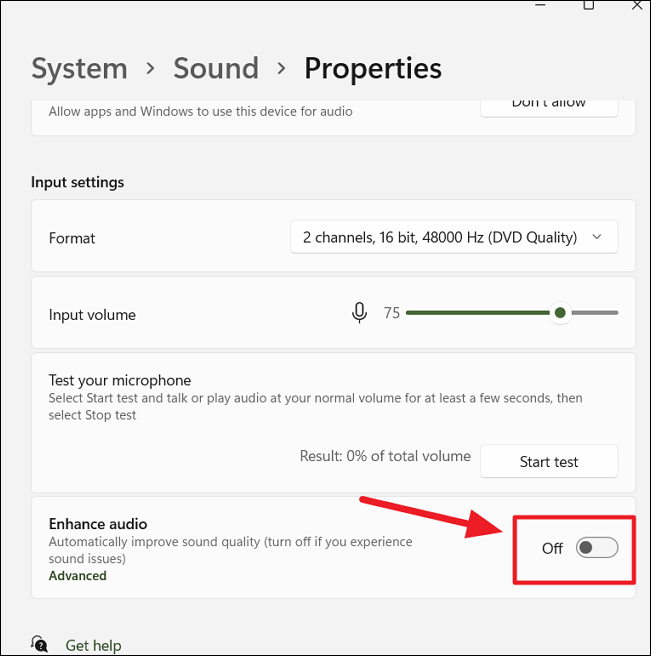Go back to the Sound breadcrumb page

(x=216, y=68)
